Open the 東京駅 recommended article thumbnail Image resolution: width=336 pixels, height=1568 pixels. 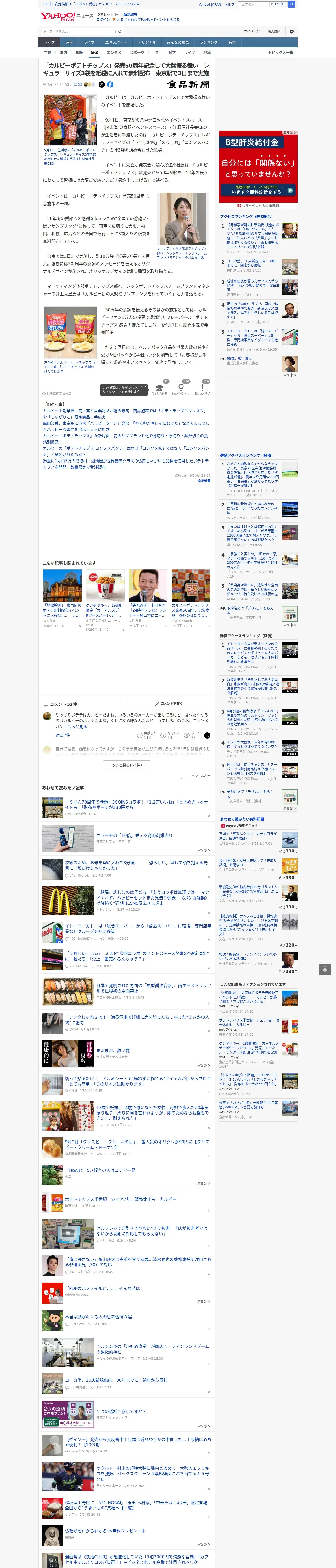pyautogui.click(x=62, y=586)
